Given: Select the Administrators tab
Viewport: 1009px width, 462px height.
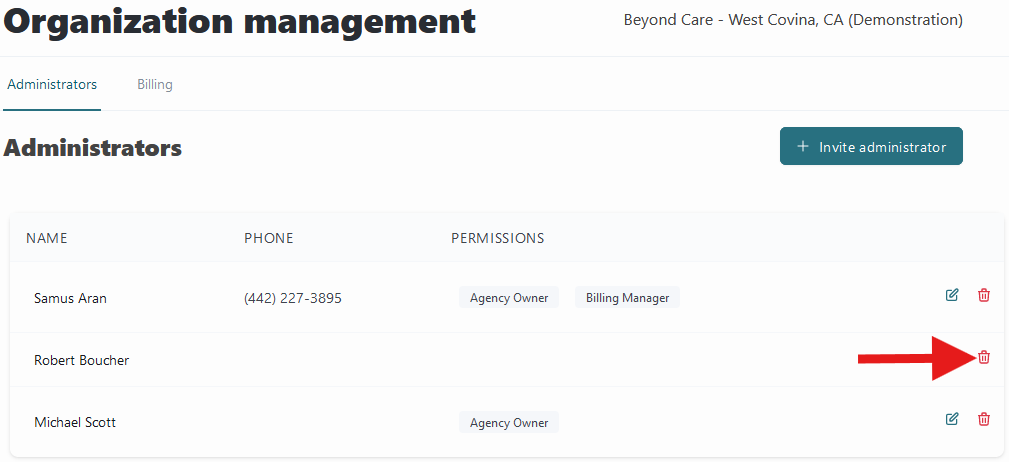Looking at the screenshot, I should point(52,84).
